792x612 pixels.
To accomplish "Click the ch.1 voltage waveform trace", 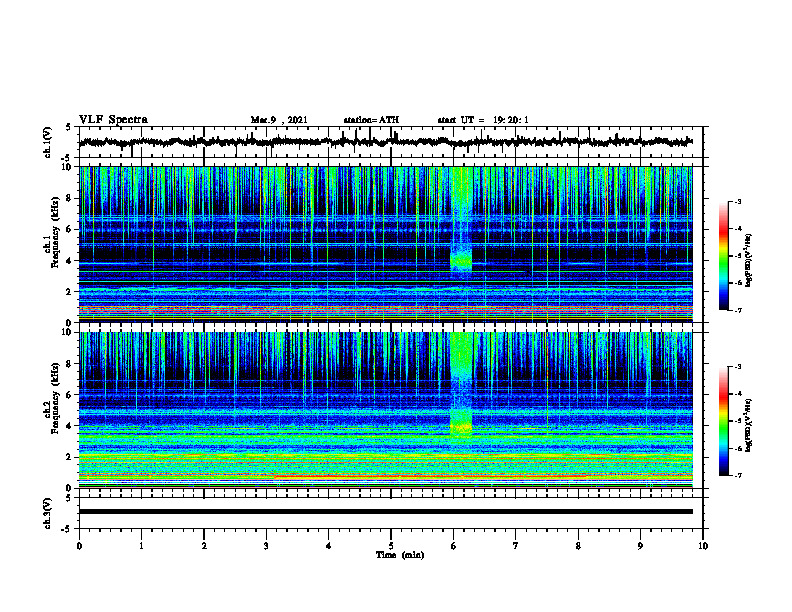I will point(386,142).
